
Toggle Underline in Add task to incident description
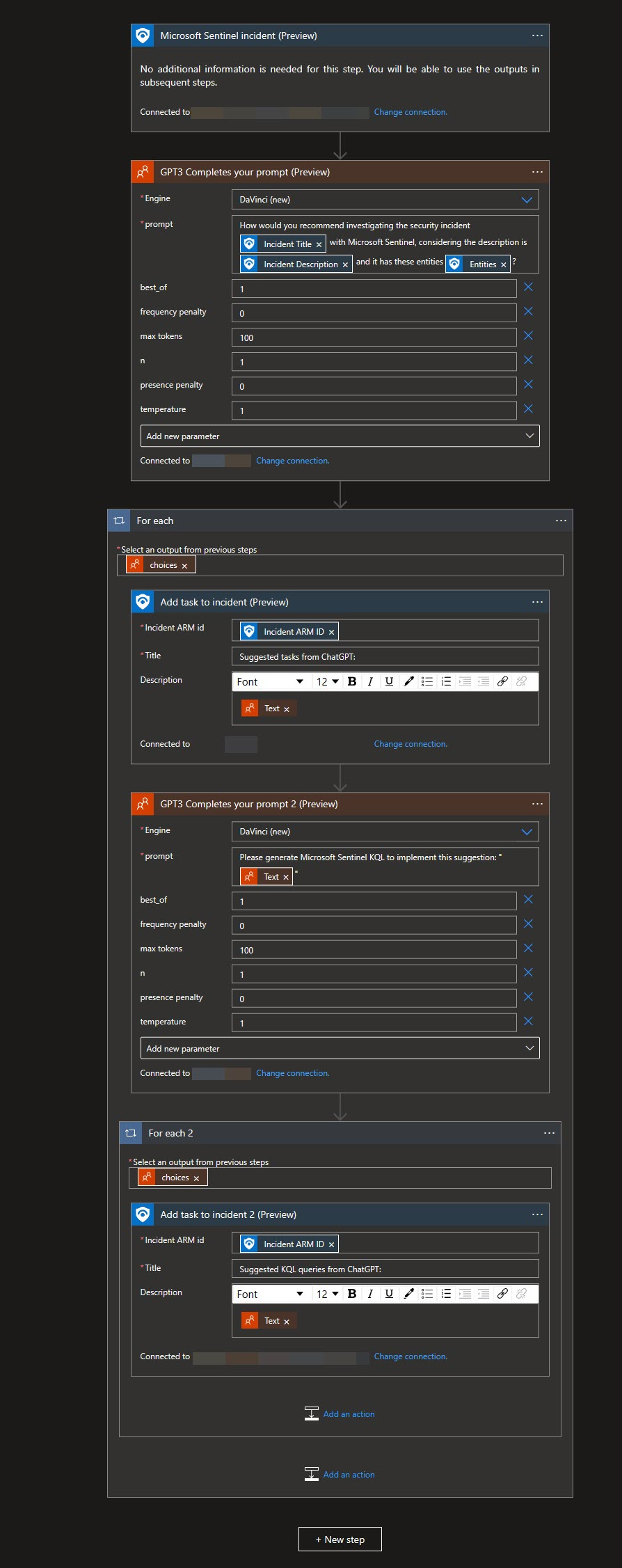click(389, 682)
